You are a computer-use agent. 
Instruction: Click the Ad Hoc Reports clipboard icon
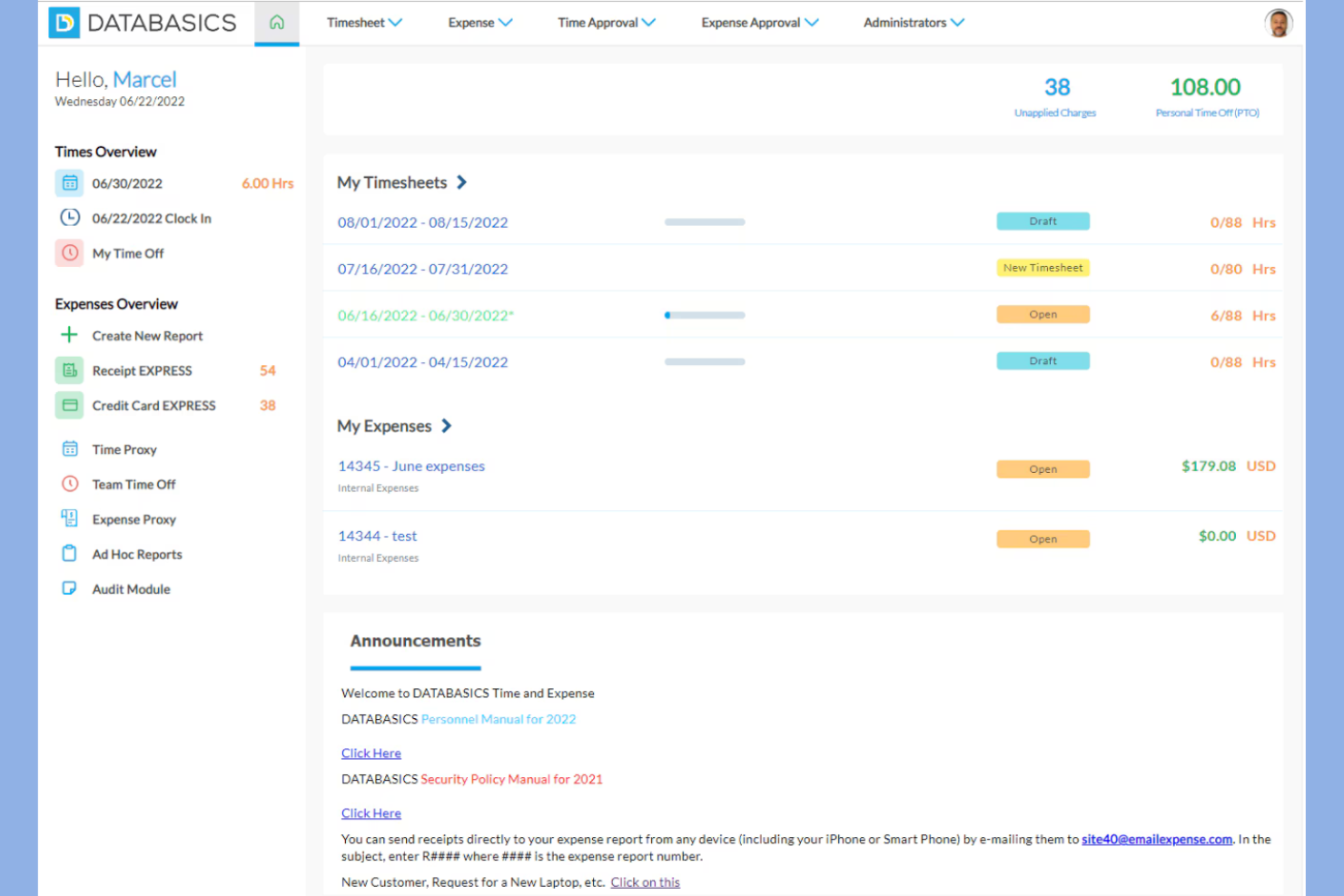pos(69,554)
